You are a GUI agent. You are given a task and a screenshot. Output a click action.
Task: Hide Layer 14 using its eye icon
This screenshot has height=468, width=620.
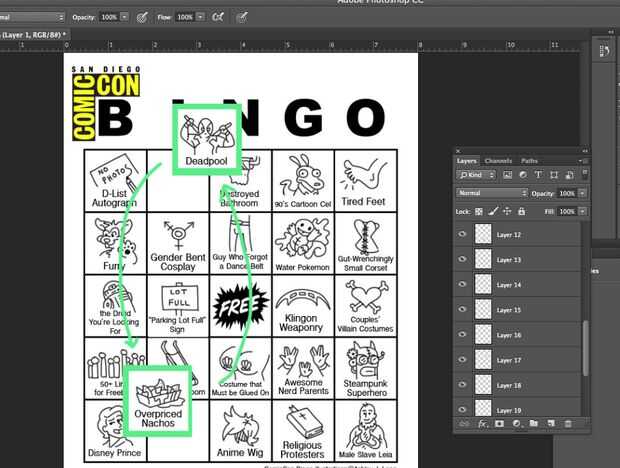tap(462, 284)
